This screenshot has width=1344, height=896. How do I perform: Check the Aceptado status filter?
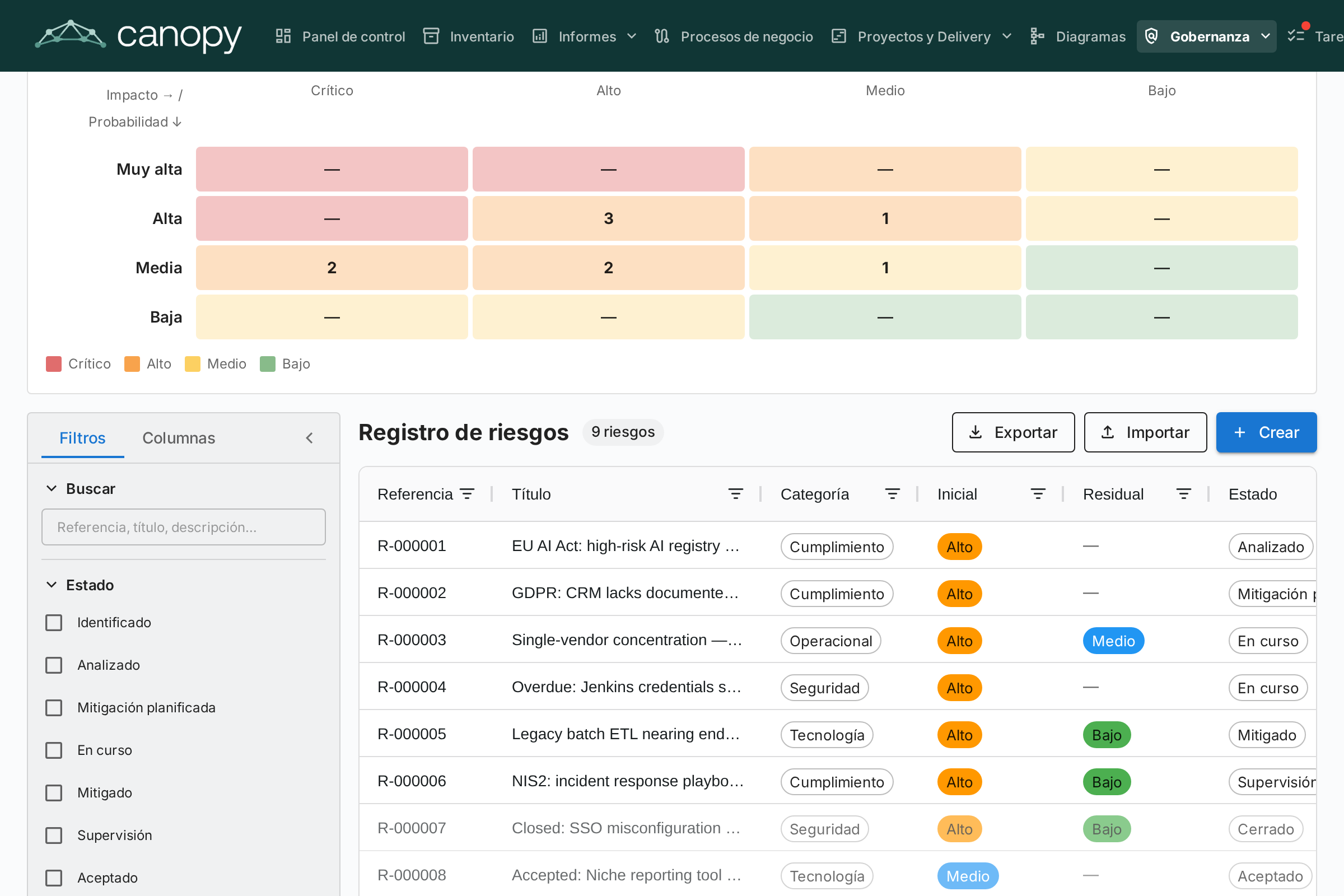point(54,878)
